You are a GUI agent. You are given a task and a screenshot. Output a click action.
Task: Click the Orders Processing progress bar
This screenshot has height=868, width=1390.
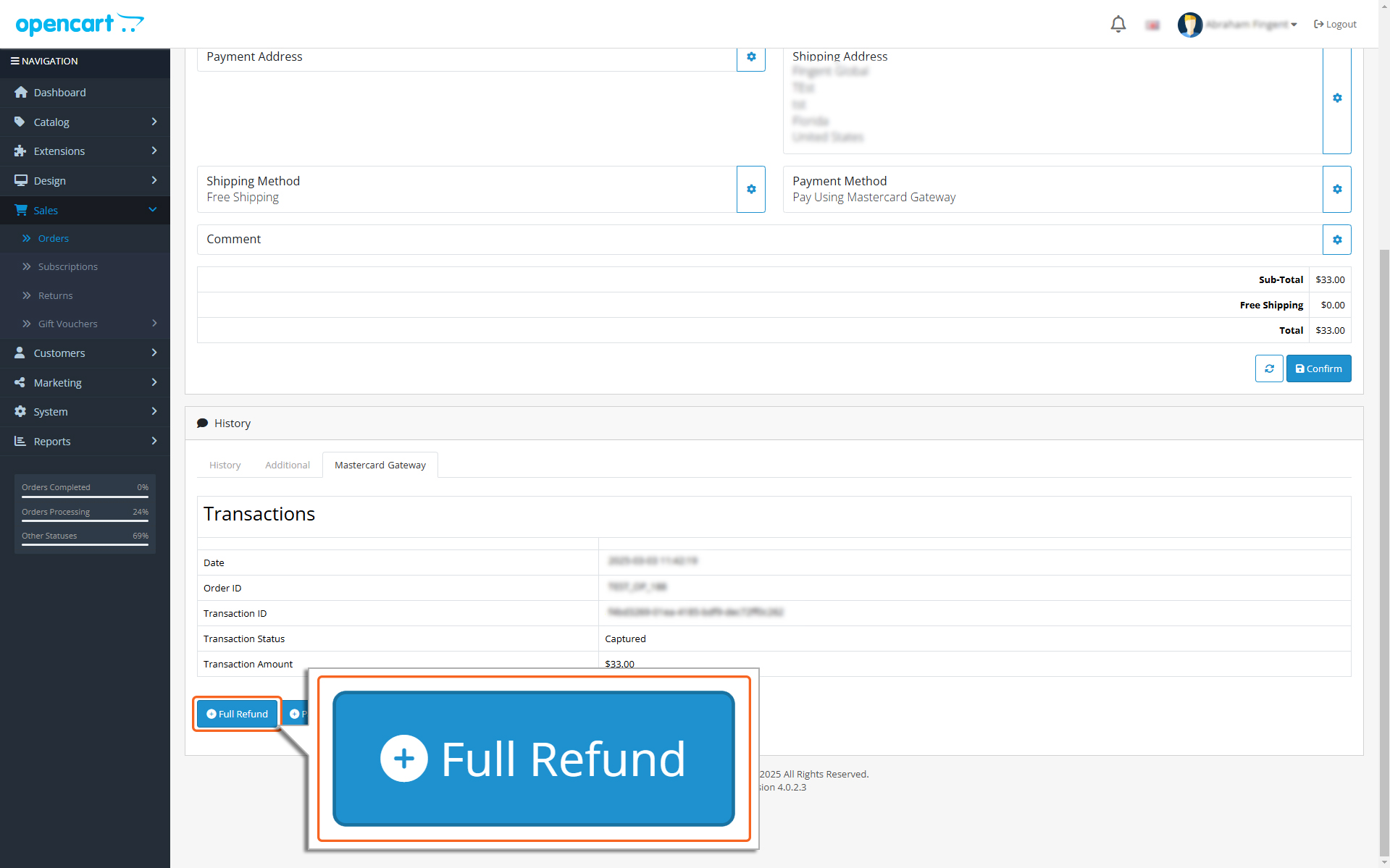[85, 521]
